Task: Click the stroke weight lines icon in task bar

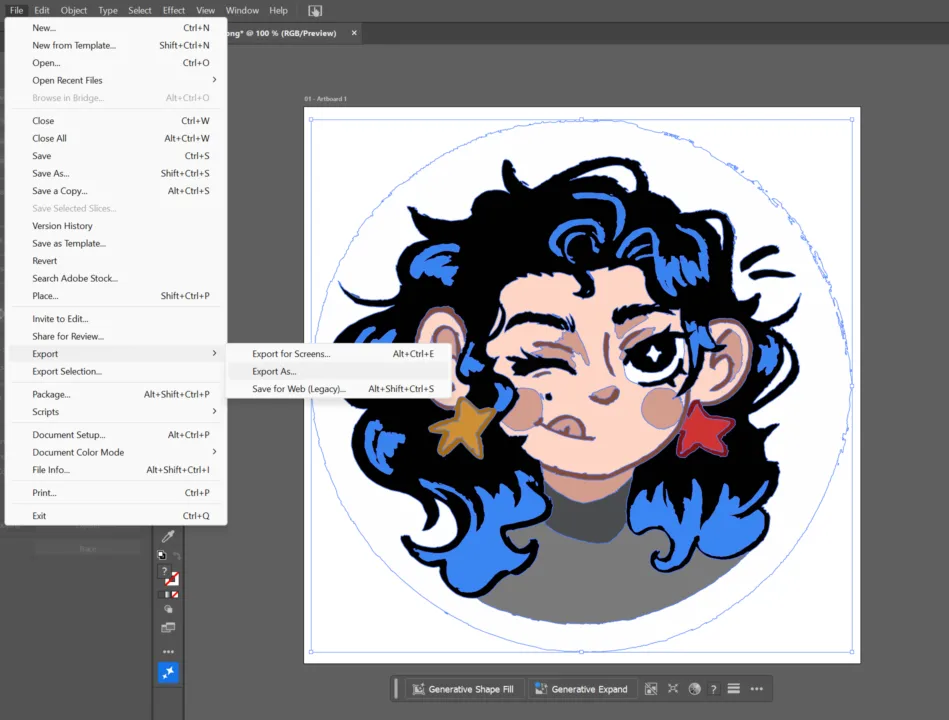Action: [734, 689]
